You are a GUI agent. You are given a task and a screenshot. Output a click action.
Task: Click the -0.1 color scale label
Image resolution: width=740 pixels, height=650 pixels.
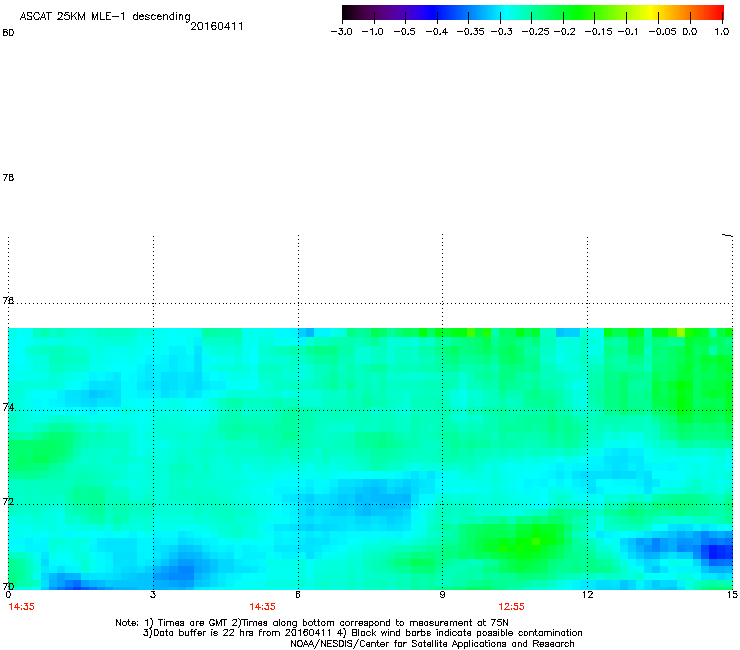[628, 32]
